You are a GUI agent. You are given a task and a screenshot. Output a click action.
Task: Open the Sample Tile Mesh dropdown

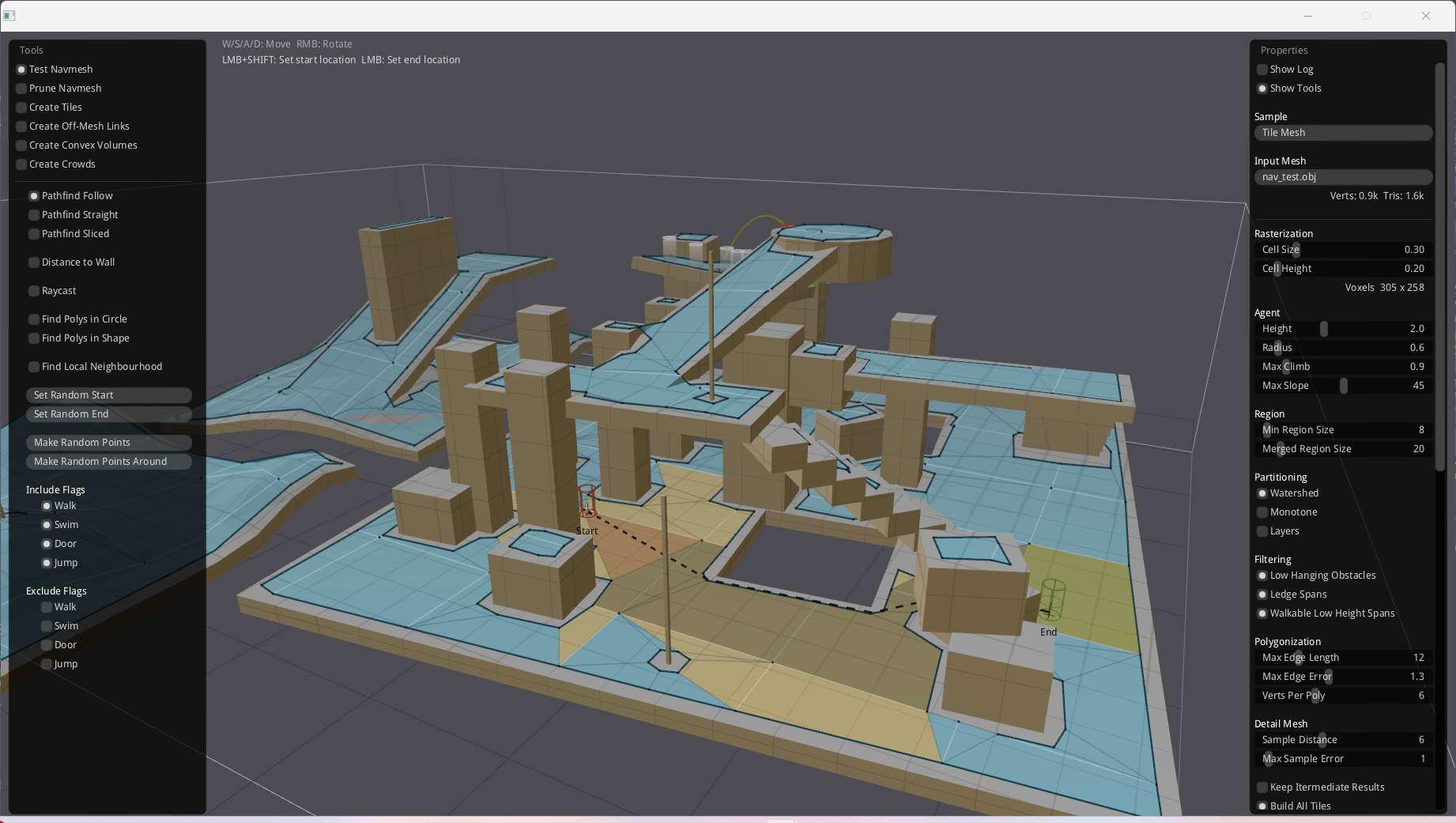point(1344,133)
